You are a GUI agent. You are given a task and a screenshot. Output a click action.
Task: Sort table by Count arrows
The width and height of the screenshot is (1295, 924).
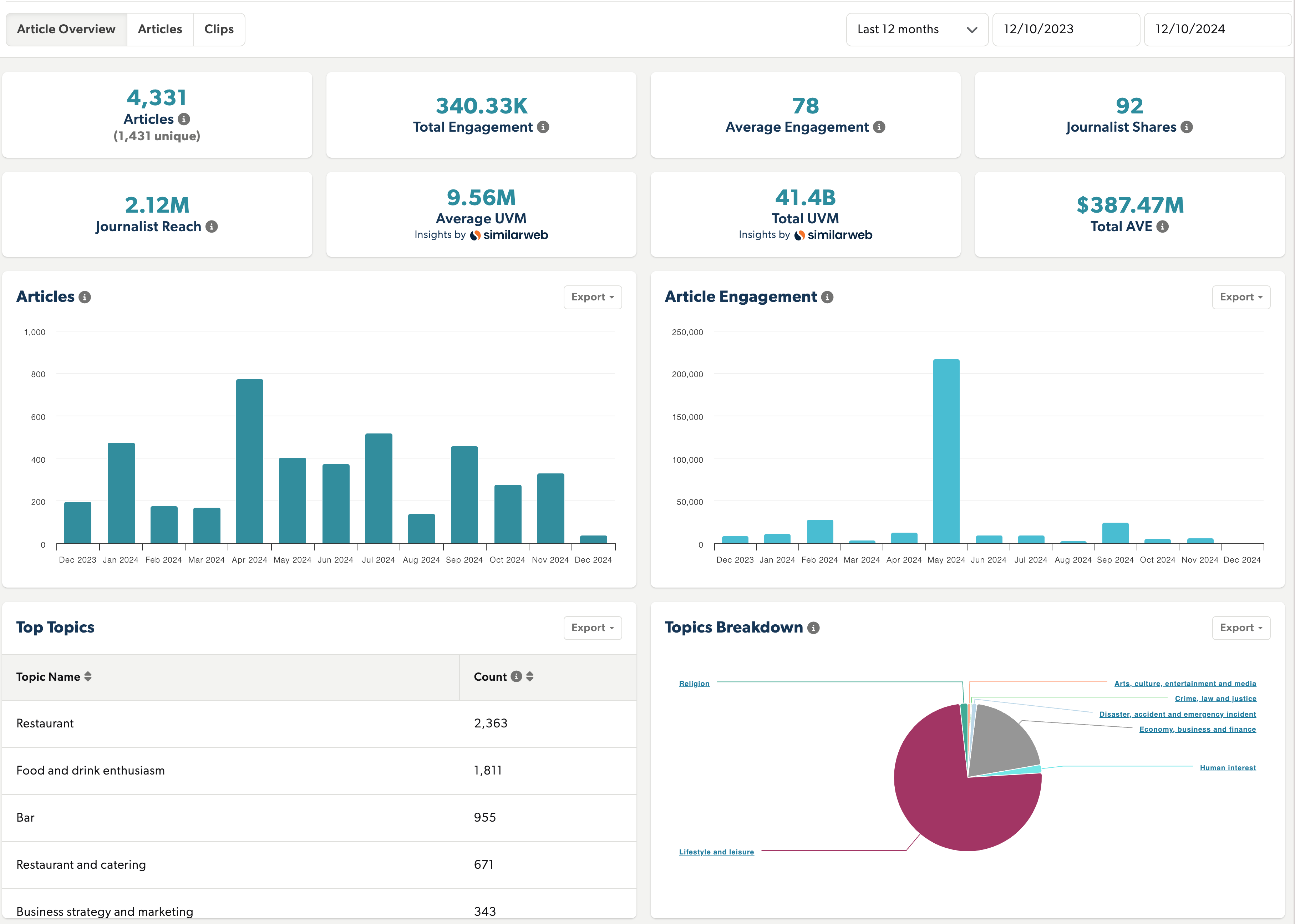tap(530, 676)
